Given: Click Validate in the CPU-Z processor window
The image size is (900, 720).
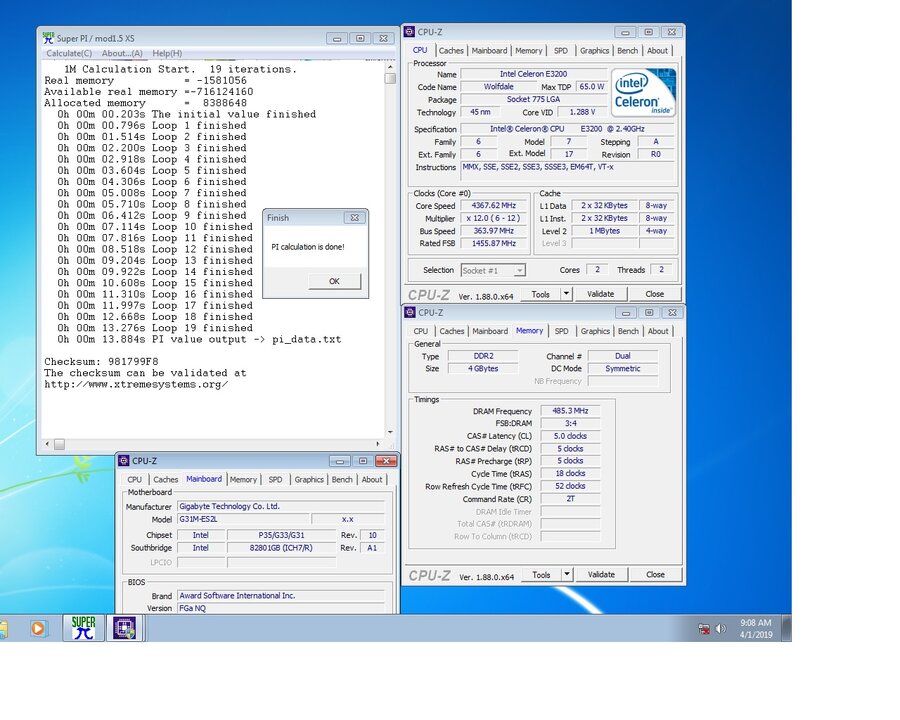Looking at the screenshot, I should click(x=600, y=294).
